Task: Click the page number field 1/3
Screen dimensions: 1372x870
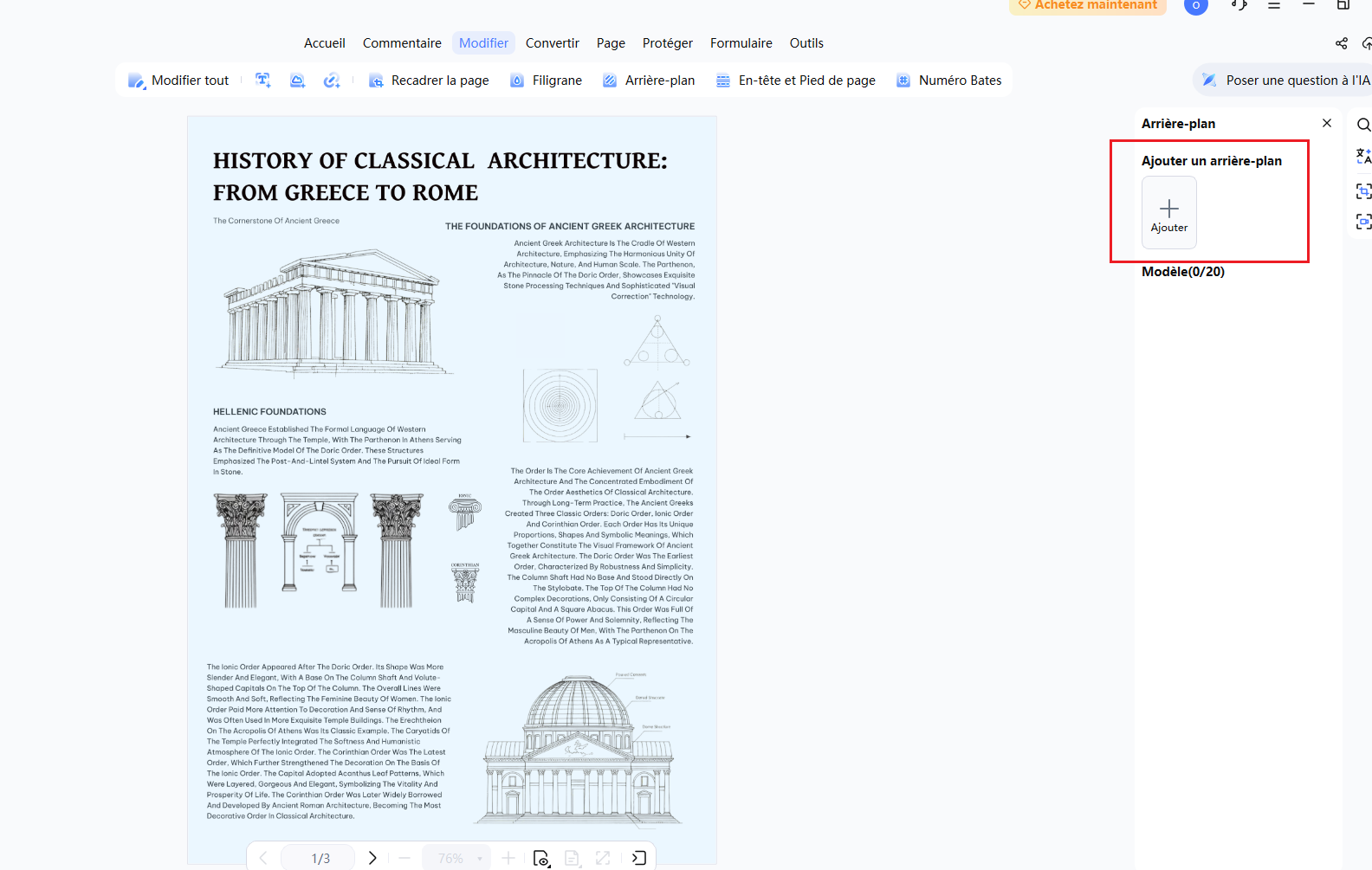Action: pyautogui.click(x=320, y=858)
